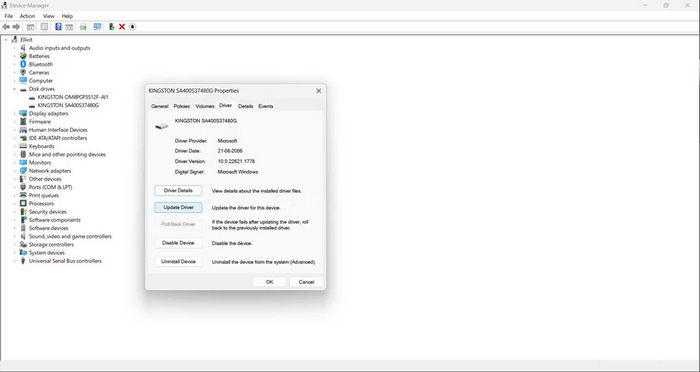Switch to the Details tab

[x=246, y=106]
